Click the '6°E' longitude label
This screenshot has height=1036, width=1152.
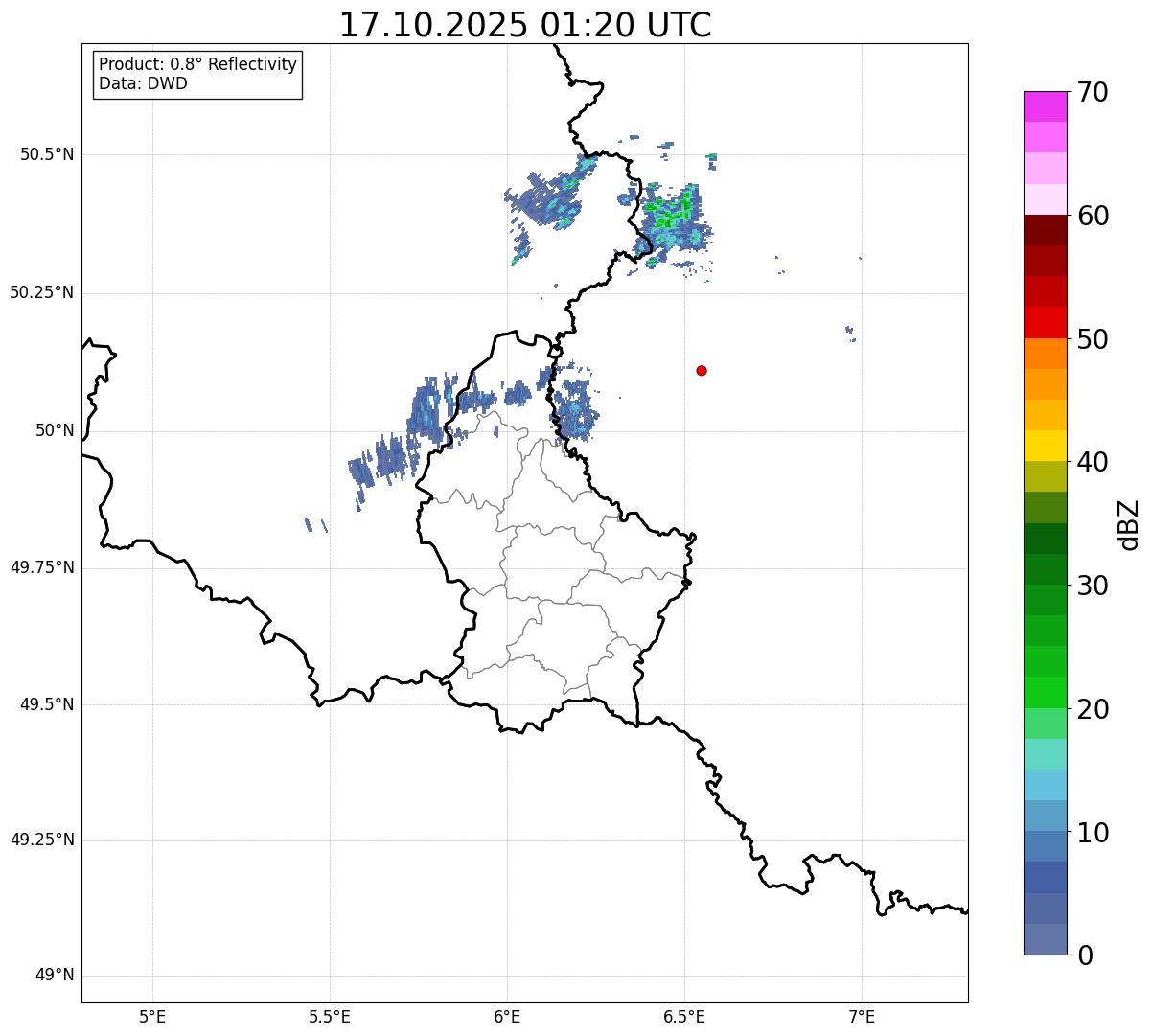point(507,1016)
